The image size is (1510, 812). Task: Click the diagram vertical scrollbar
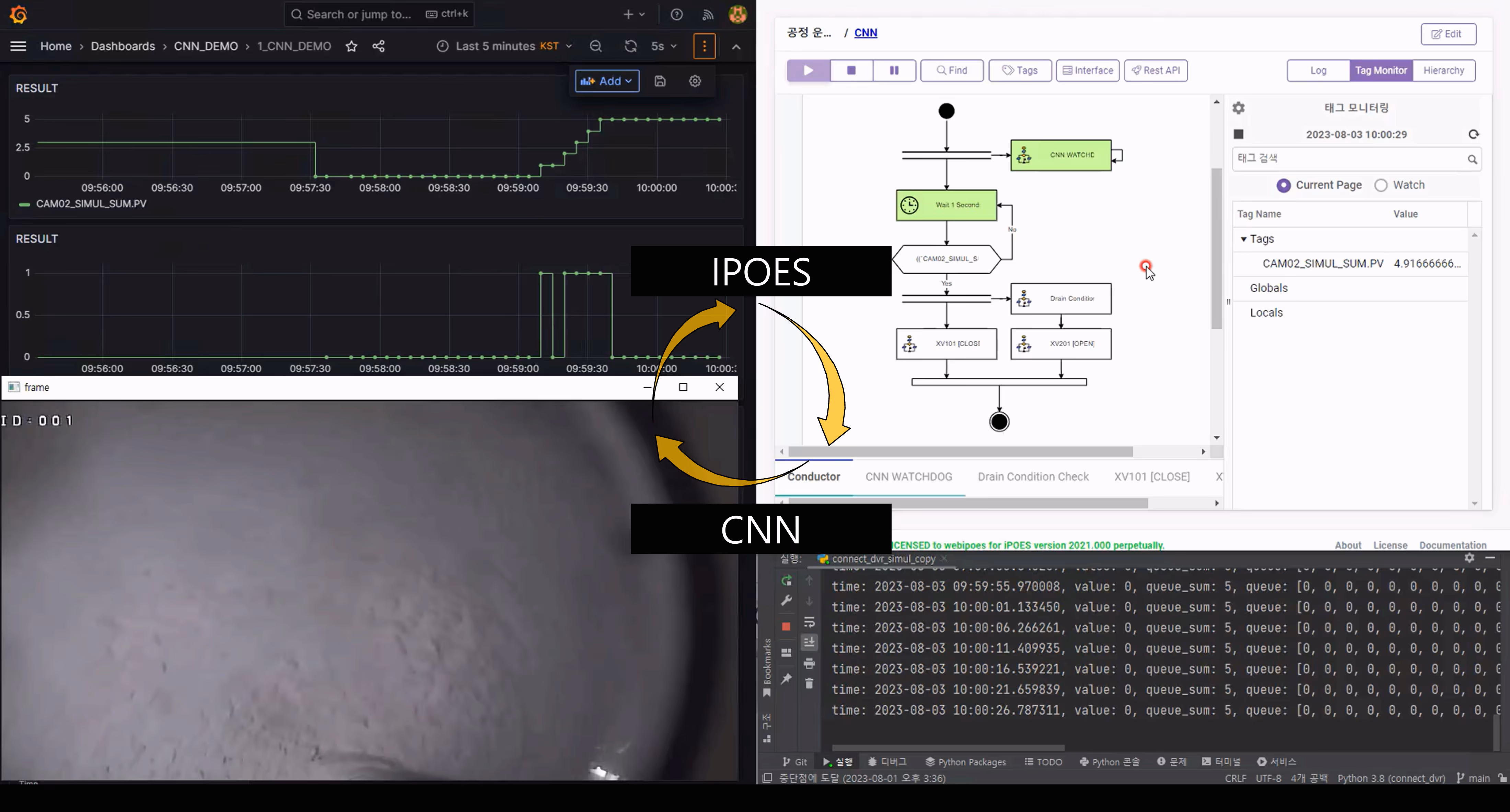point(1216,248)
